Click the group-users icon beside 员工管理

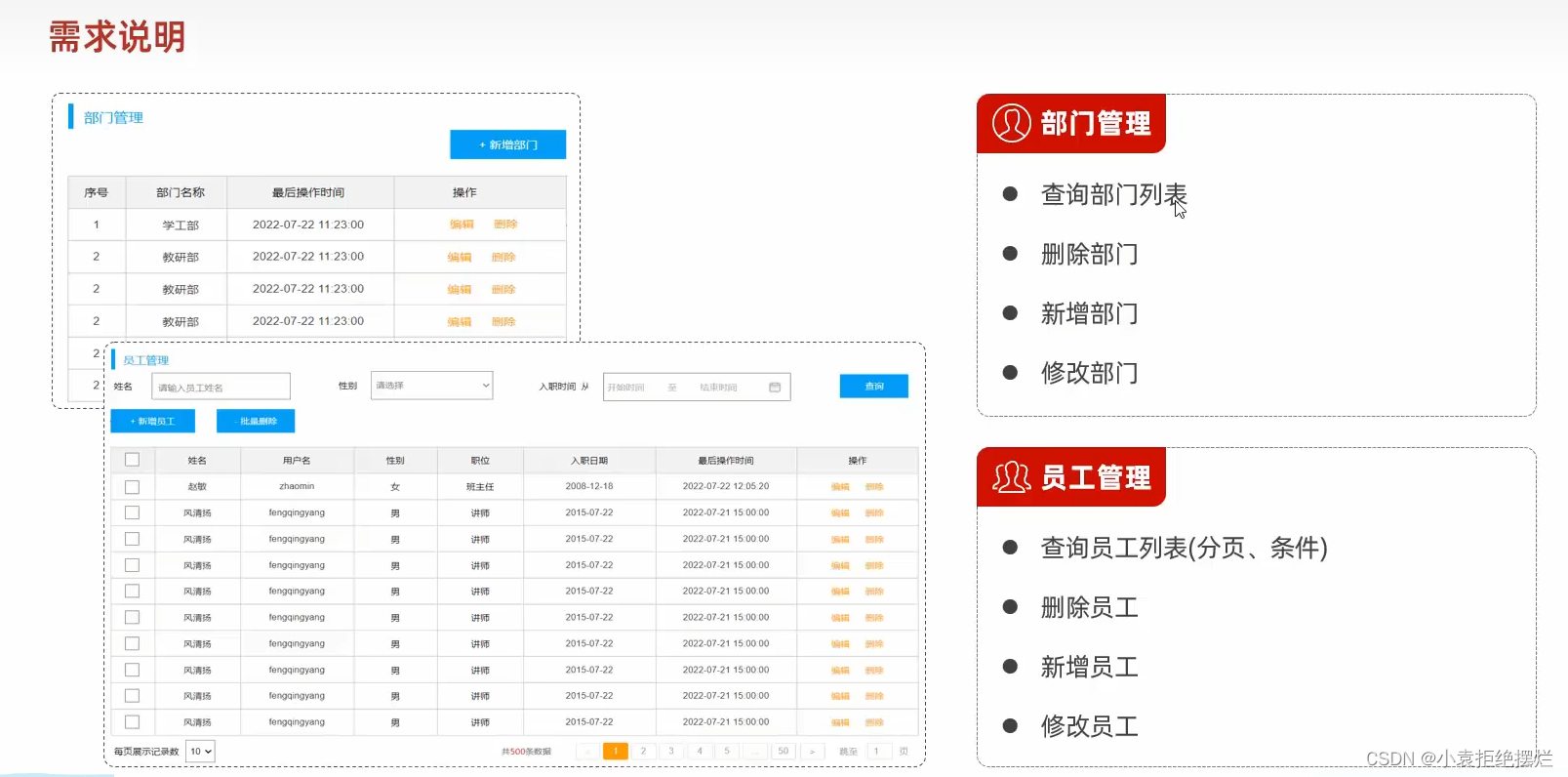point(1012,477)
